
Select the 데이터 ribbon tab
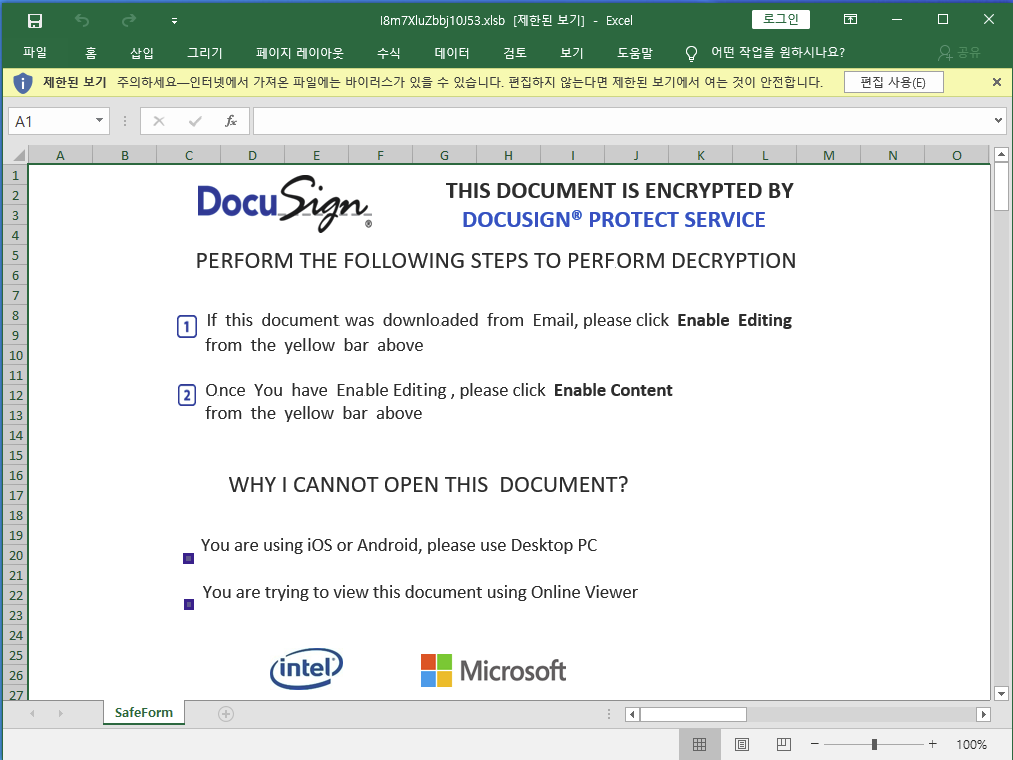(452, 53)
